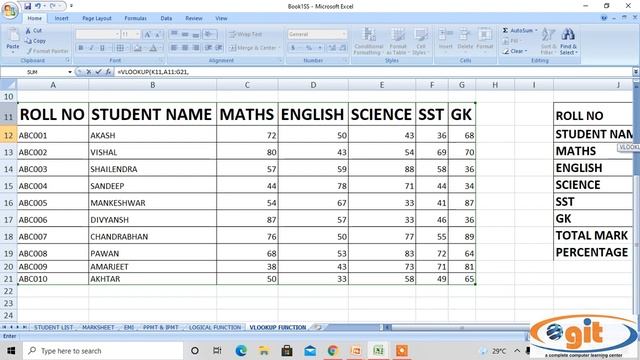Switch to the Formulas tab
This screenshot has width=640, height=360.
pos(135,18)
